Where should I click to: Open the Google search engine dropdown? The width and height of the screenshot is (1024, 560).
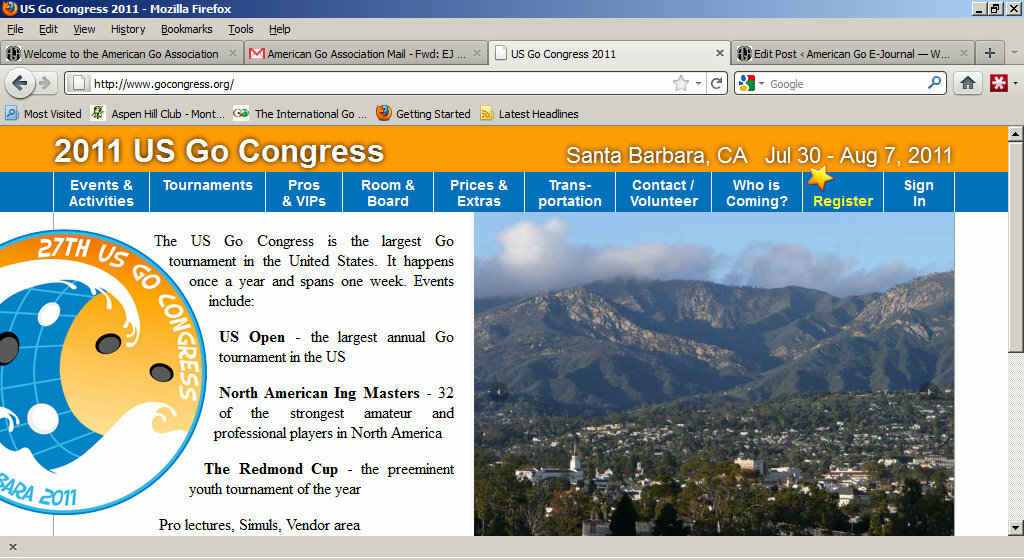click(x=751, y=84)
